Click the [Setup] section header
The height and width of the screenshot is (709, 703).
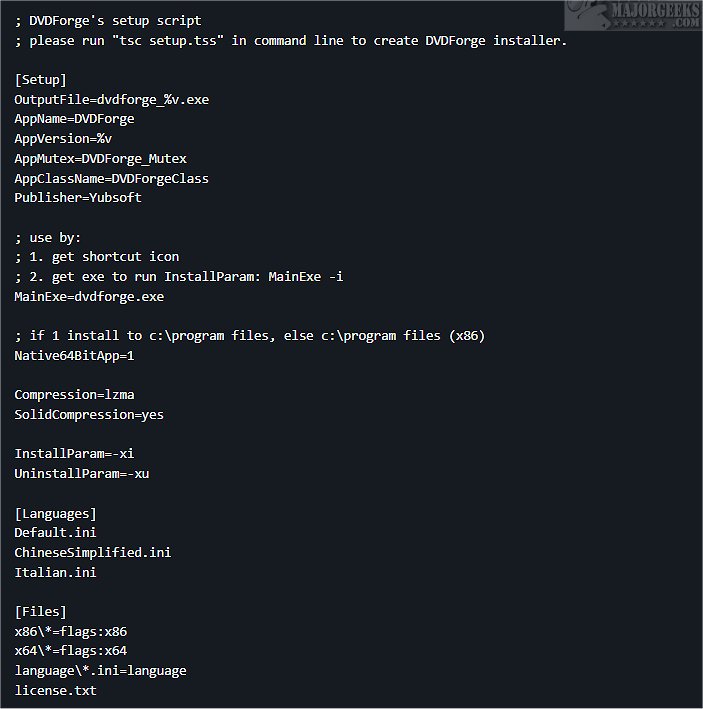[x=40, y=79]
